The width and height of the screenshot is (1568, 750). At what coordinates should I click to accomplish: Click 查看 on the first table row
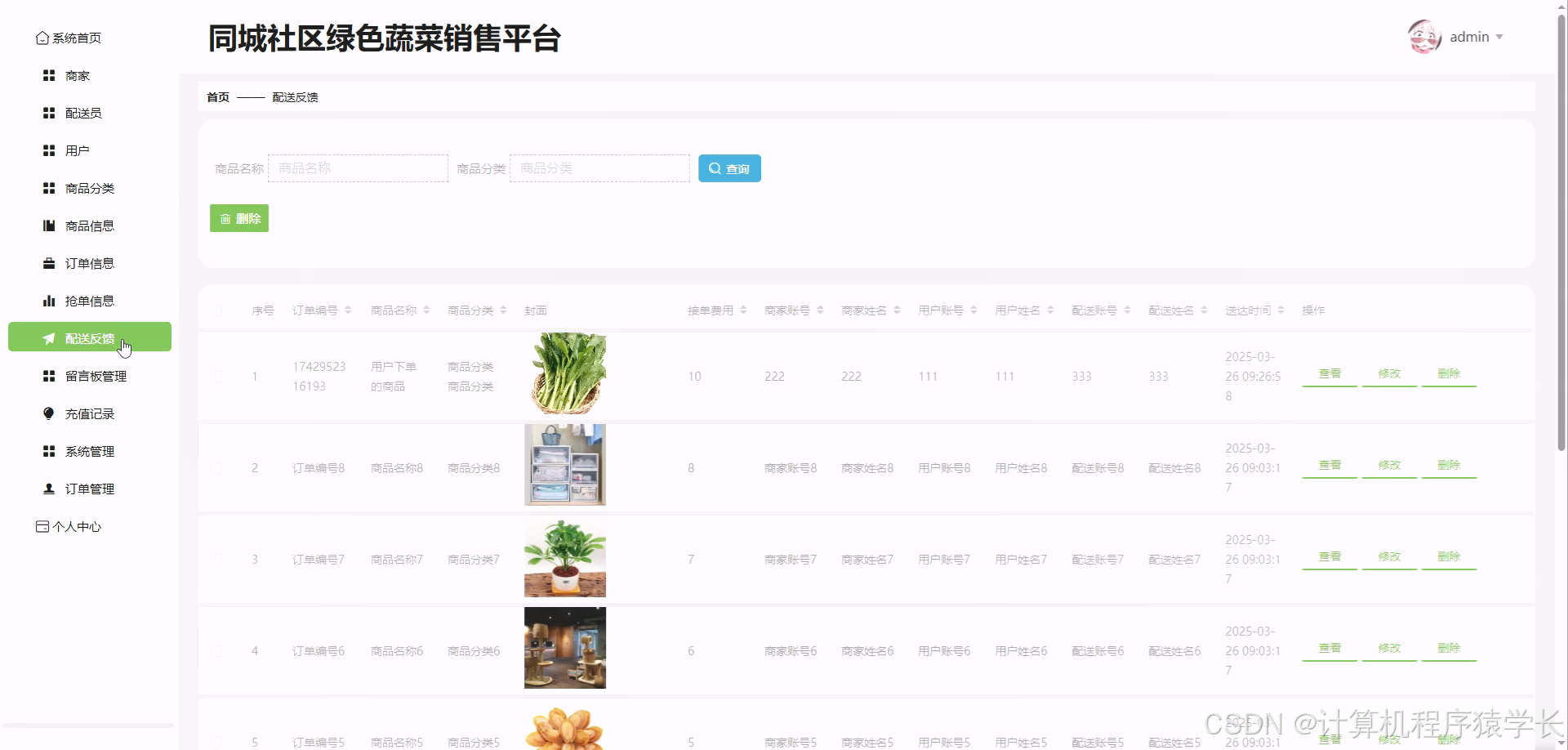point(1329,373)
